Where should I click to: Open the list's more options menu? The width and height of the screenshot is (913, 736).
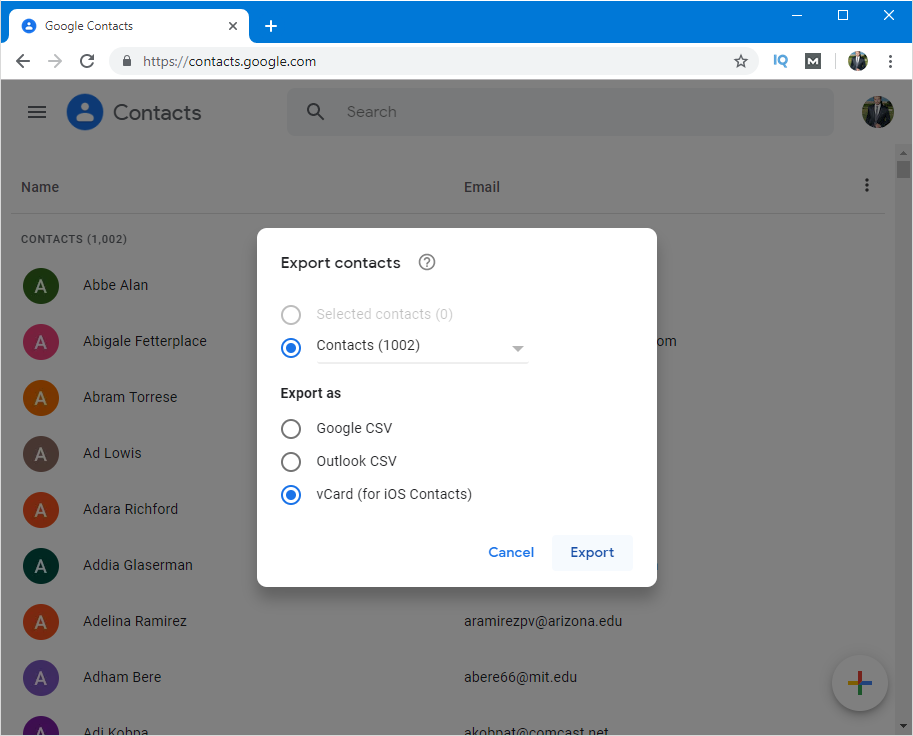pos(866,185)
